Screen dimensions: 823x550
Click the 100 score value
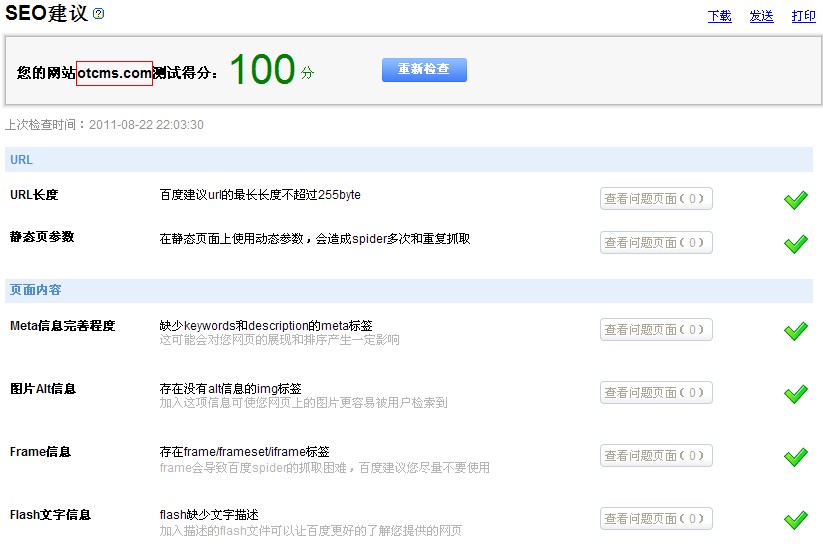click(x=262, y=69)
